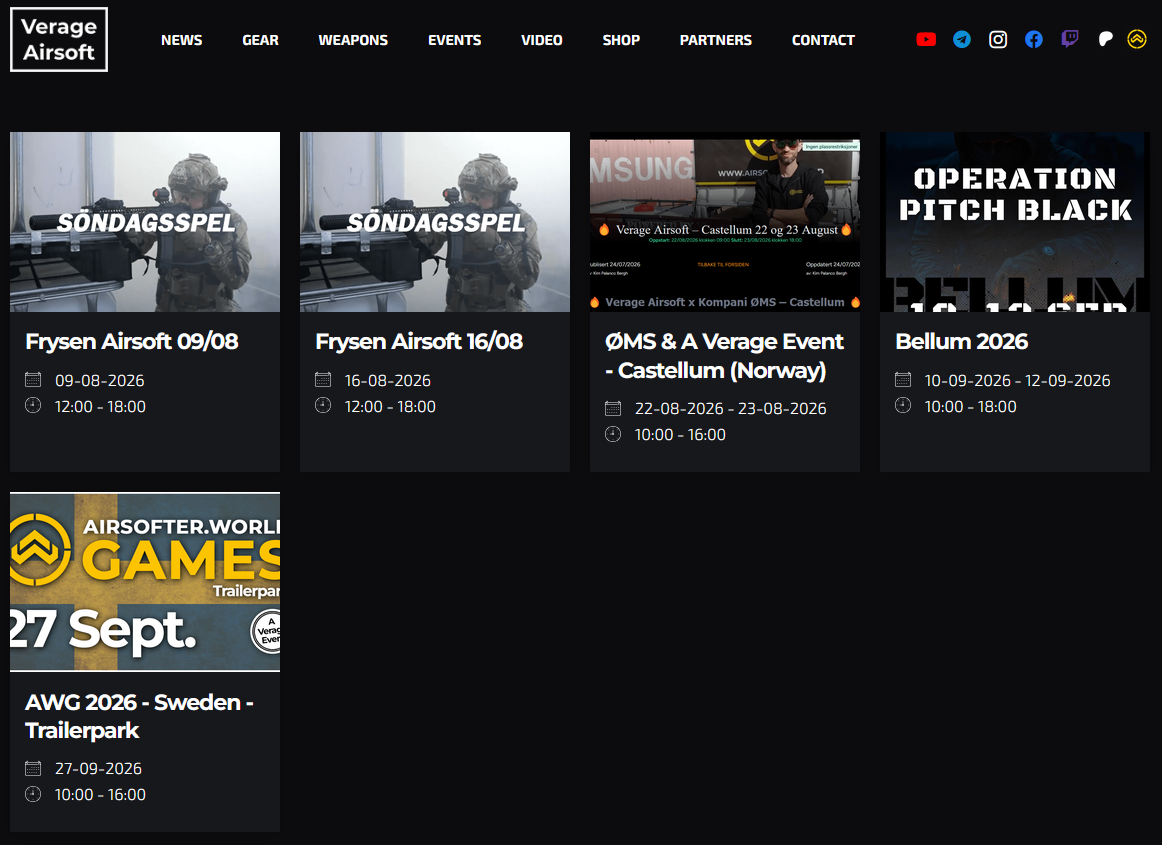Click the date range 22-08-2026 - 23-08-2026

click(731, 408)
